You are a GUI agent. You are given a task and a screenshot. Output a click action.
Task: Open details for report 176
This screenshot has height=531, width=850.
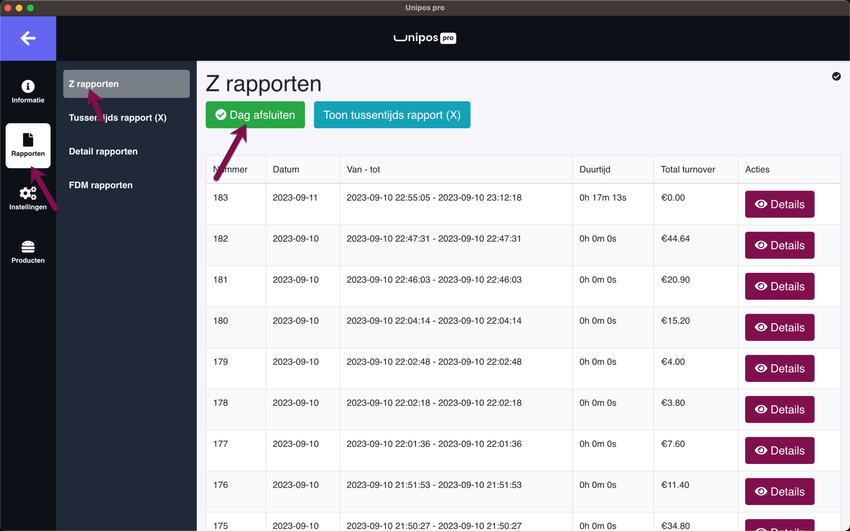(x=779, y=491)
